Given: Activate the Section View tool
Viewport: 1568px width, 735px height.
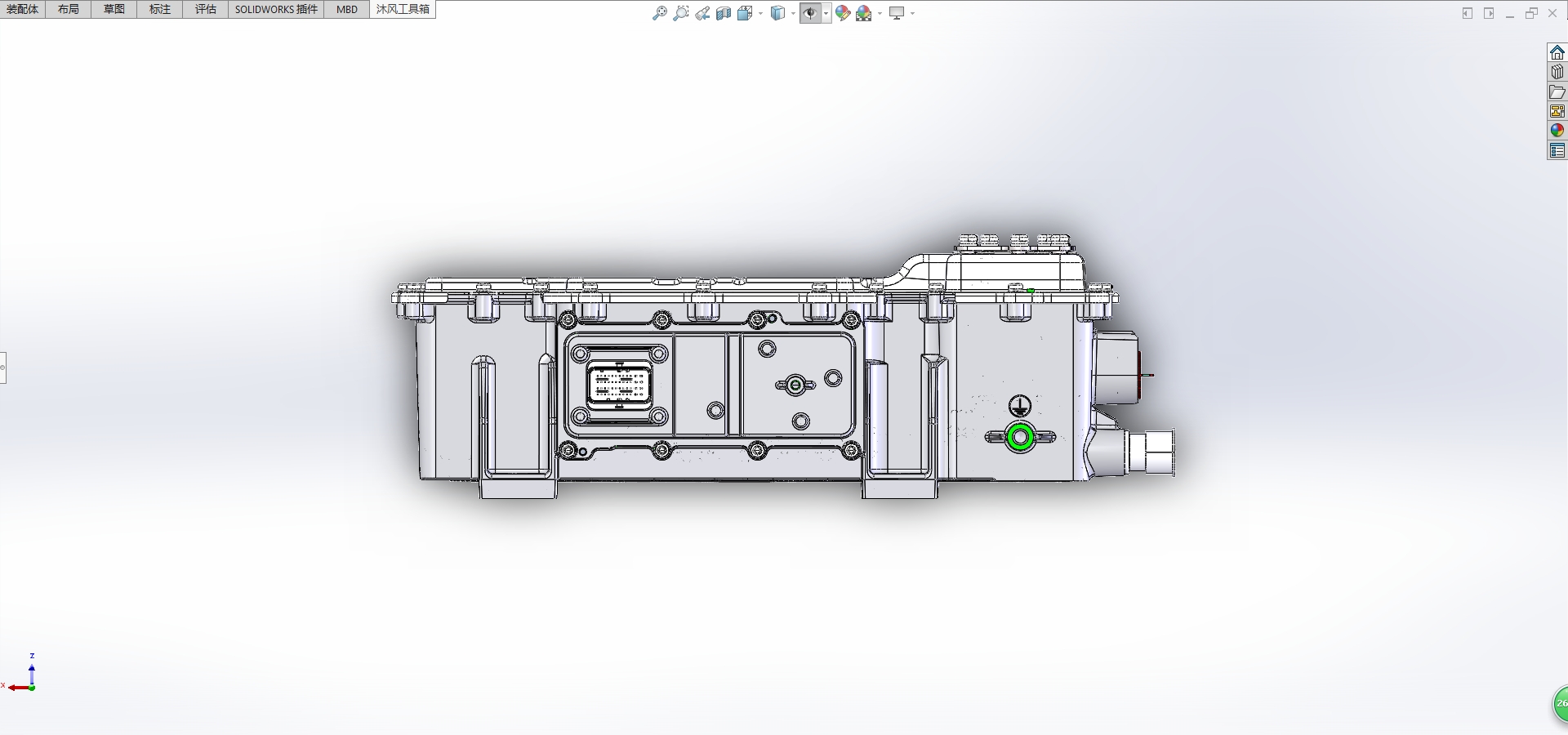Looking at the screenshot, I should (724, 13).
